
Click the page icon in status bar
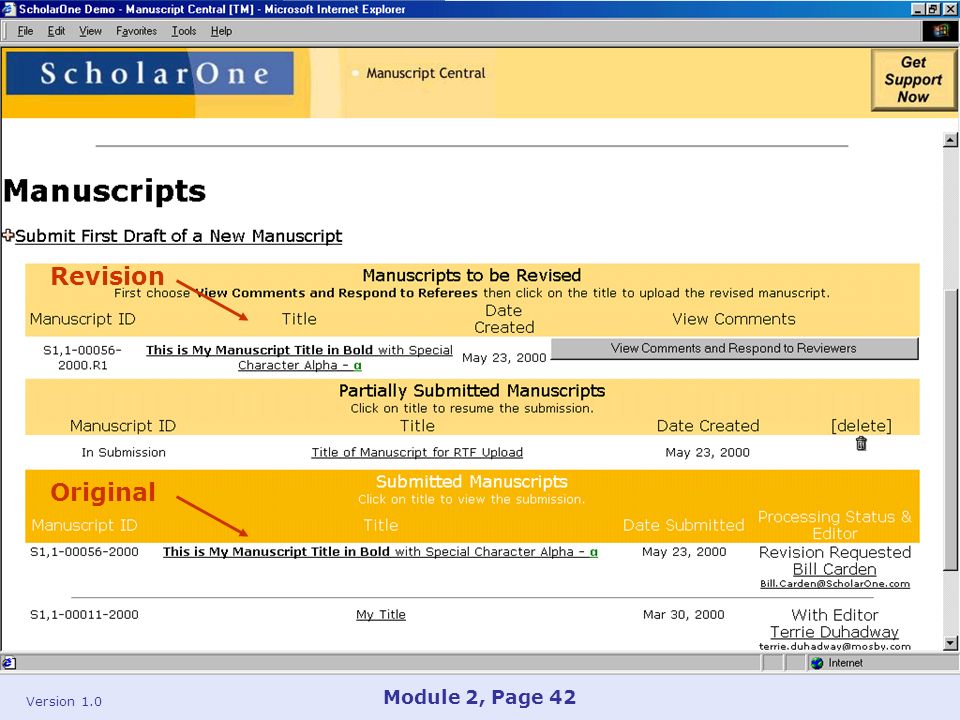click(9, 662)
